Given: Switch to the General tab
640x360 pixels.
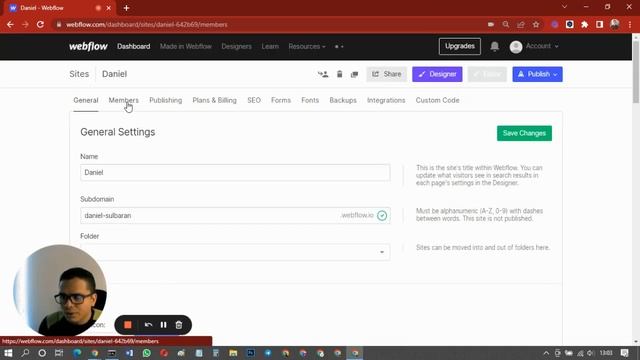Looking at the screenshot, I should (x=86, y=100).
